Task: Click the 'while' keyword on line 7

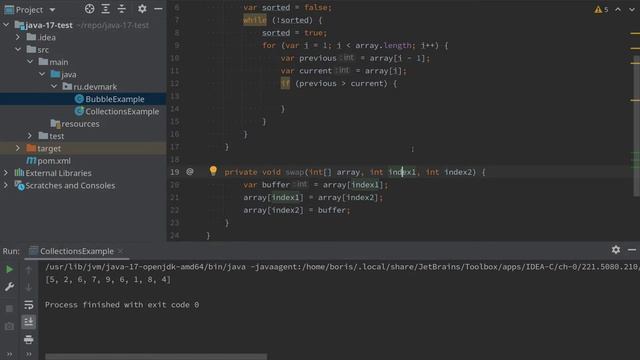Action: pos(255,20)
